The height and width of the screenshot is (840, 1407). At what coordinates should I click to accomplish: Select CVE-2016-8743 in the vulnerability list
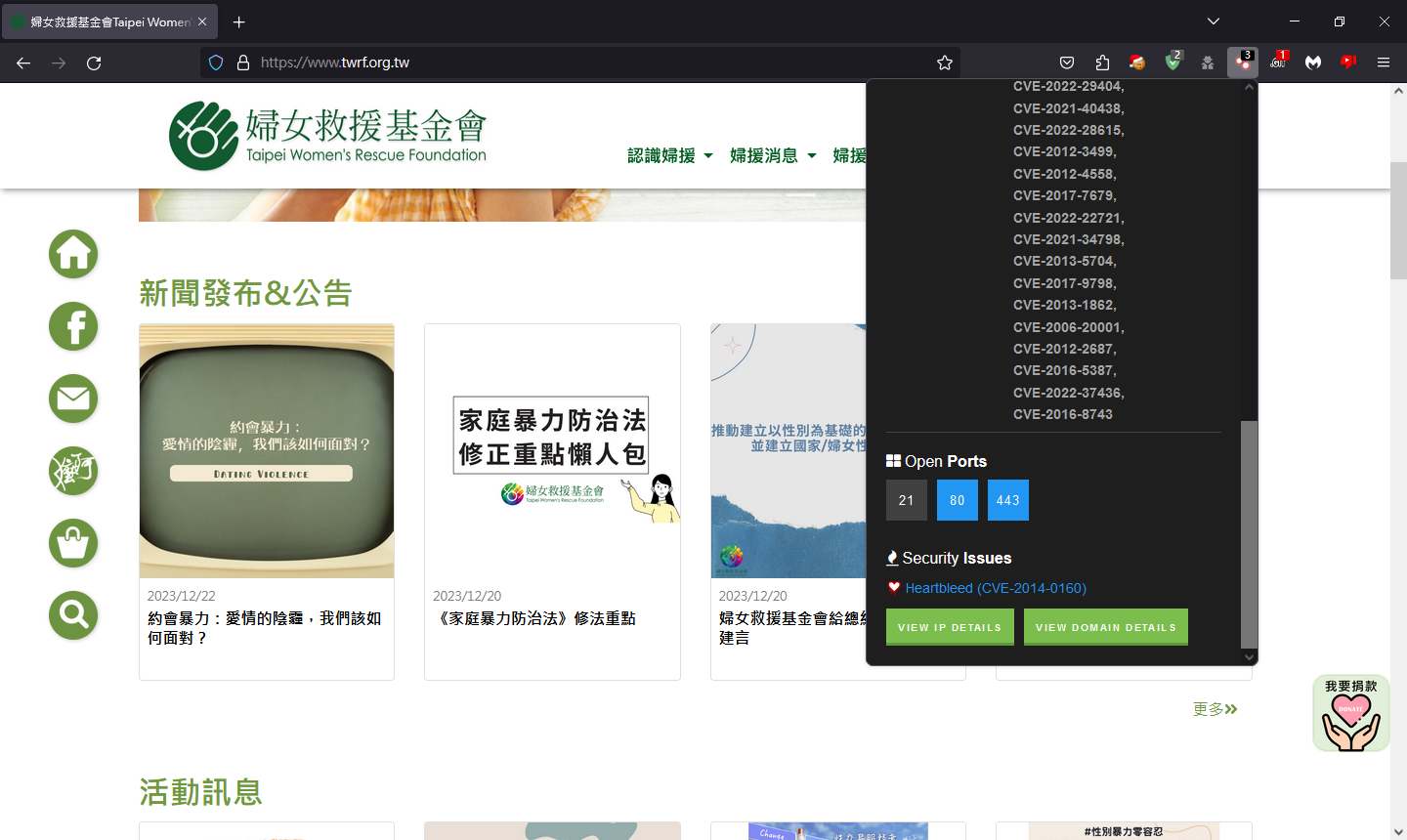click(1063, 414)
